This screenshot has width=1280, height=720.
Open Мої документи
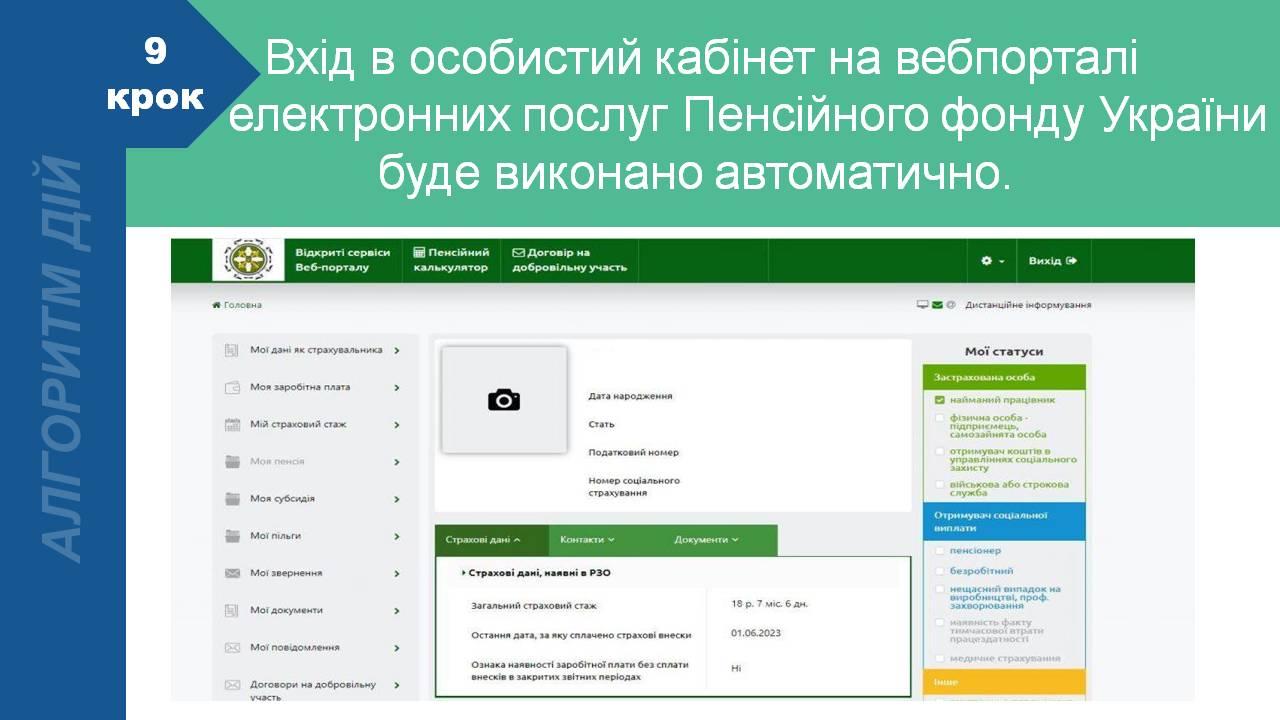(x=286, y=610)
